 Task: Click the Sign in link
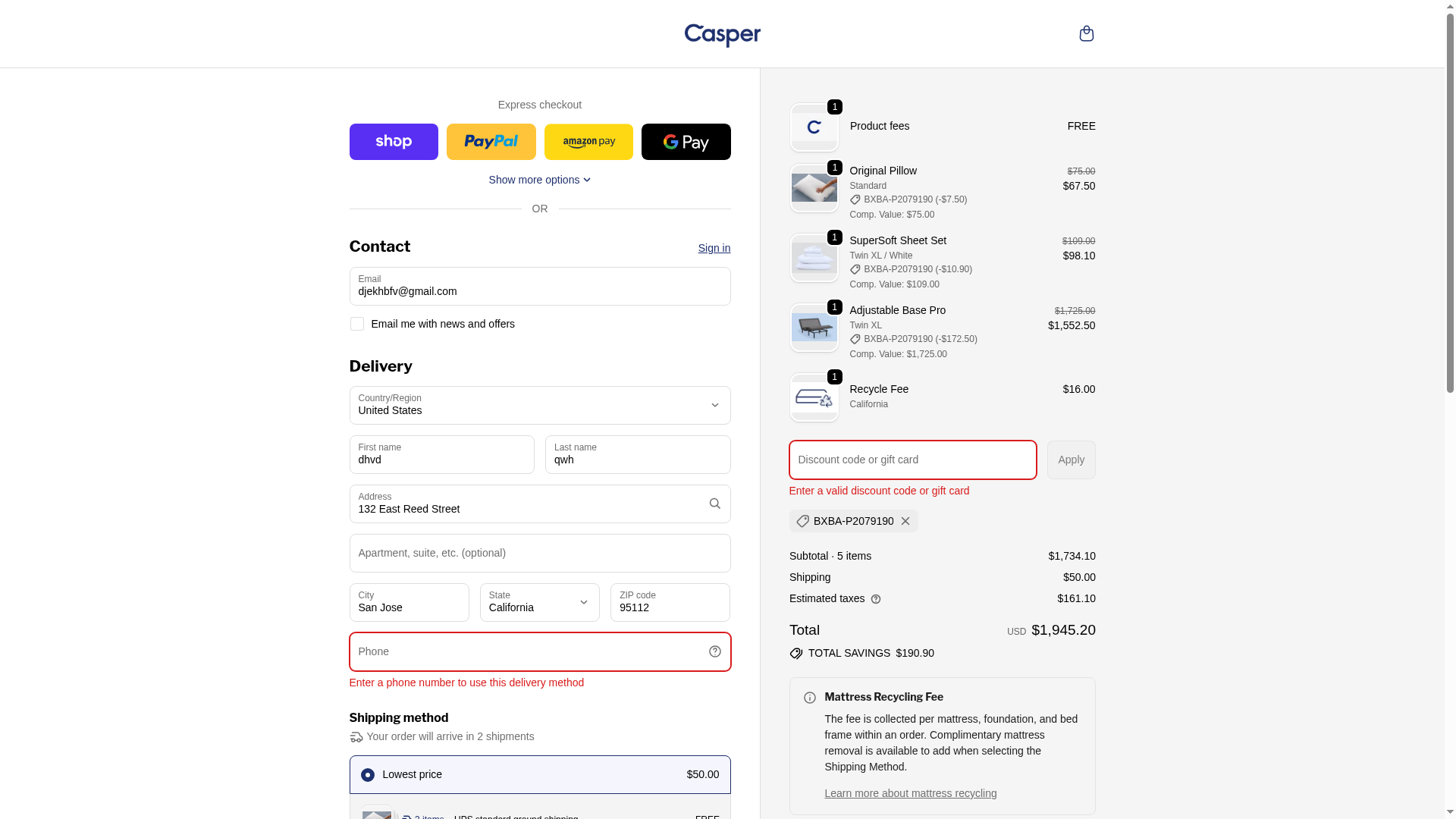point(714,248)
